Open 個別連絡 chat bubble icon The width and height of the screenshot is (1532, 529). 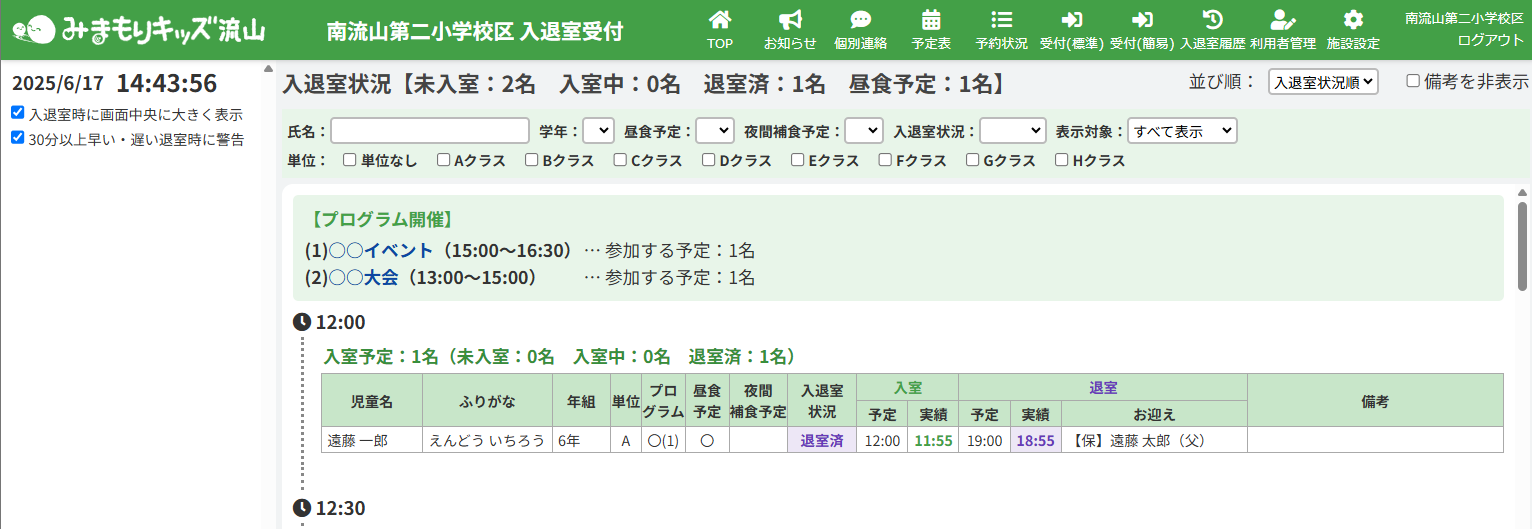pos(860,20)
